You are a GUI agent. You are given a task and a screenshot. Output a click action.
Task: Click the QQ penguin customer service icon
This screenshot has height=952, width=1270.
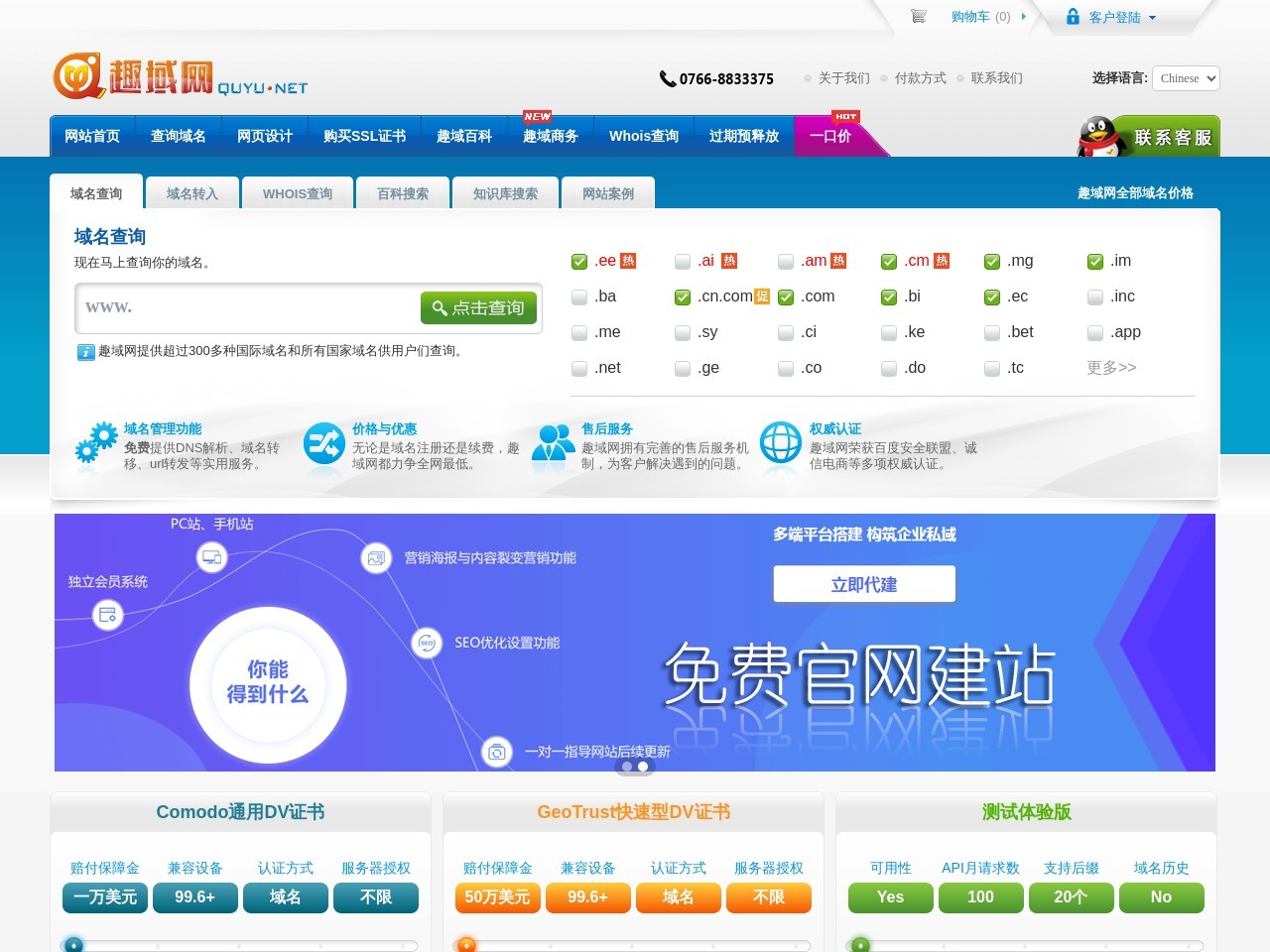[x=1096, y=137]
